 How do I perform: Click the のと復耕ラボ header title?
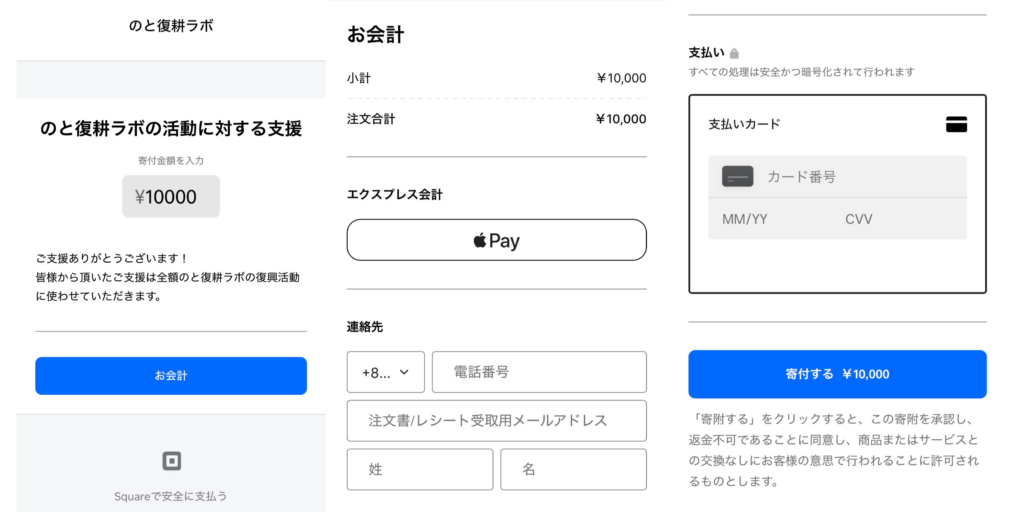tap(171, 25)
